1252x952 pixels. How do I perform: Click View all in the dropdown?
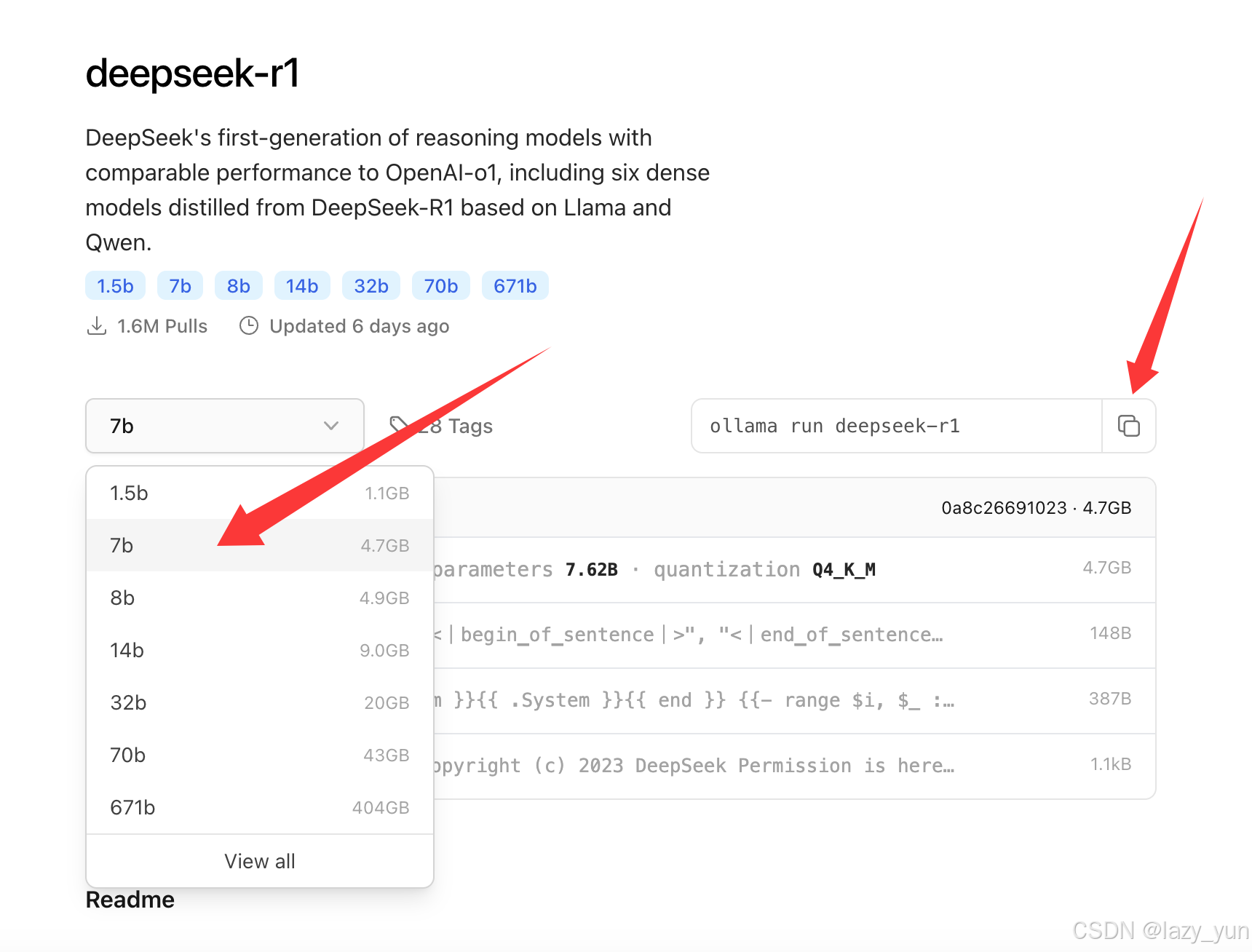pyautogui.click(x=260, y=861)
